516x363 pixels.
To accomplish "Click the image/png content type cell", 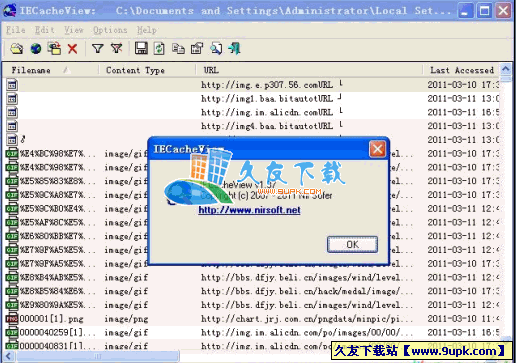I will point(126,319).
